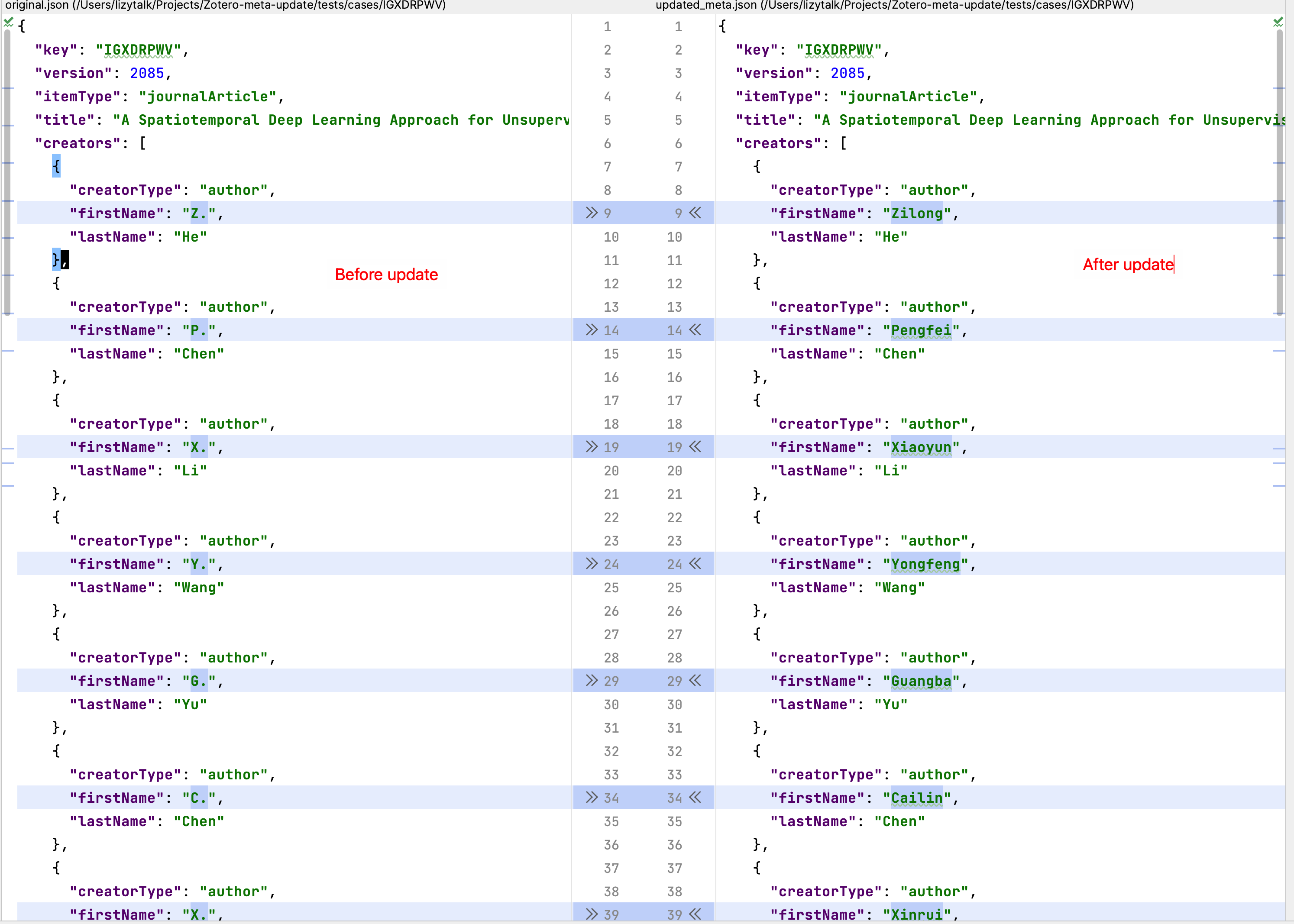The height and width of the screenshot is (924, 1294).
Task: Apply left change at line 14 with >>
Action: click(592, 330)
